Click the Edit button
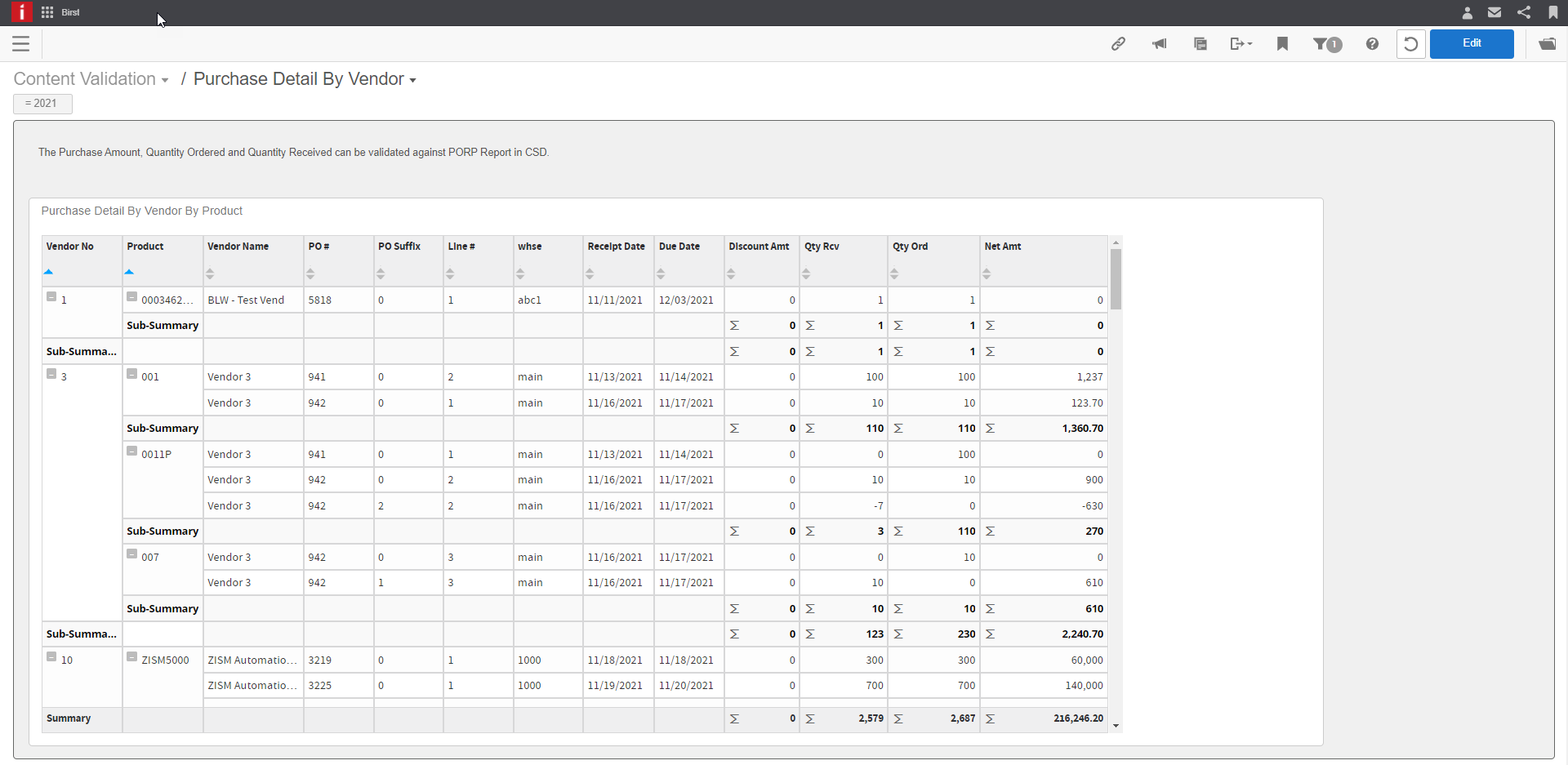Image resolution: width=1568 pixels, height=765 pixels. [x=1471, y=43]
